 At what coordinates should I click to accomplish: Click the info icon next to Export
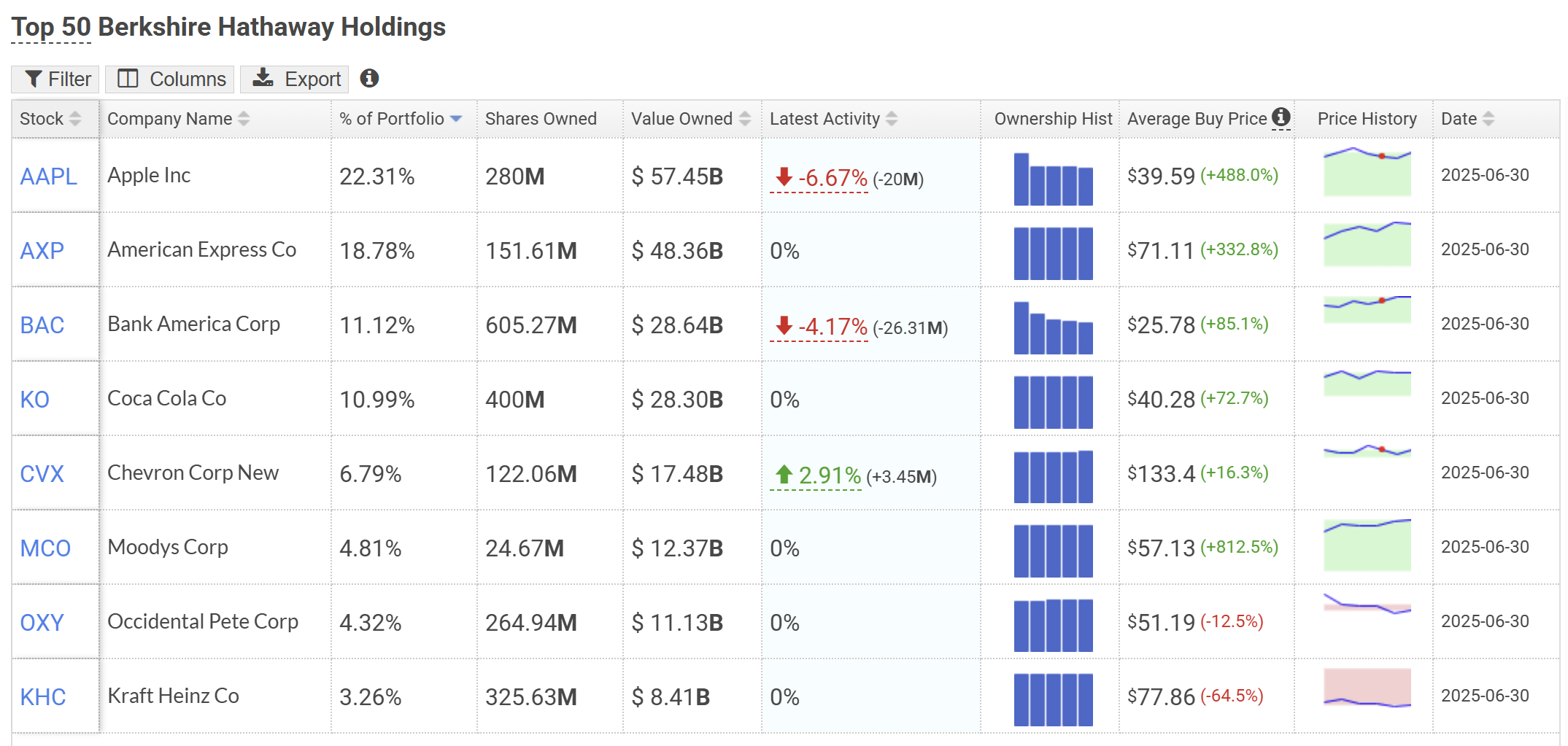(x=369, y=78)
